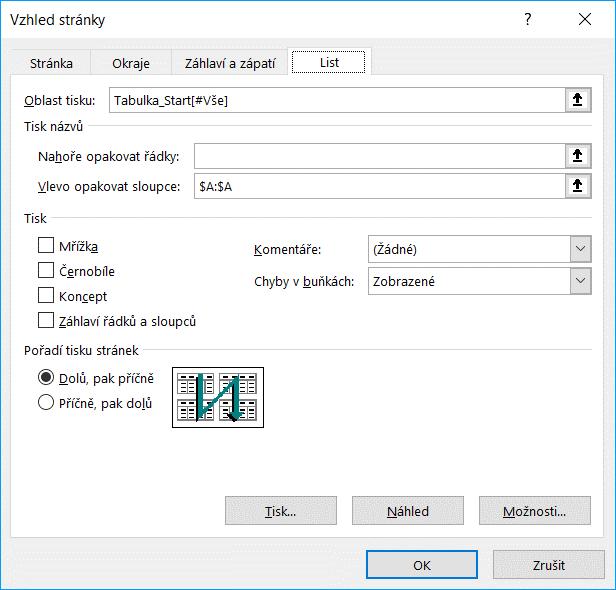
Task: Switch to the Stránka tab
Action: [x=51, y=63]
